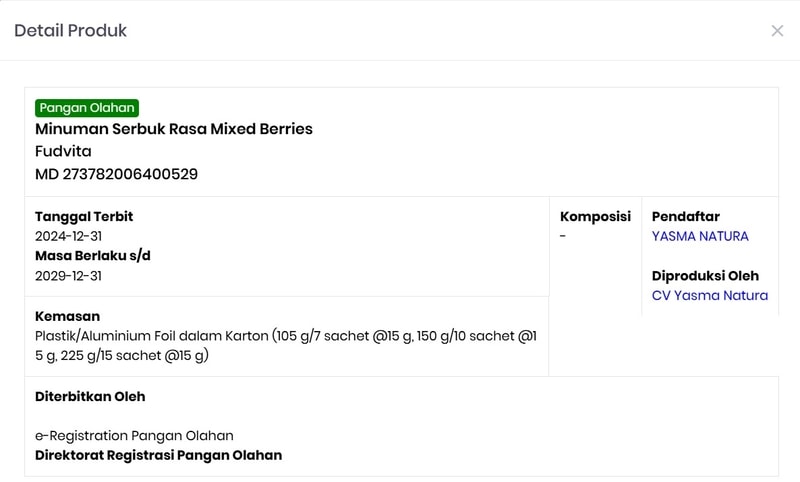Click the Diterbitkan Oleh heading
The width and height of the screenshot is (800, 482).
[x=90, y=396]
